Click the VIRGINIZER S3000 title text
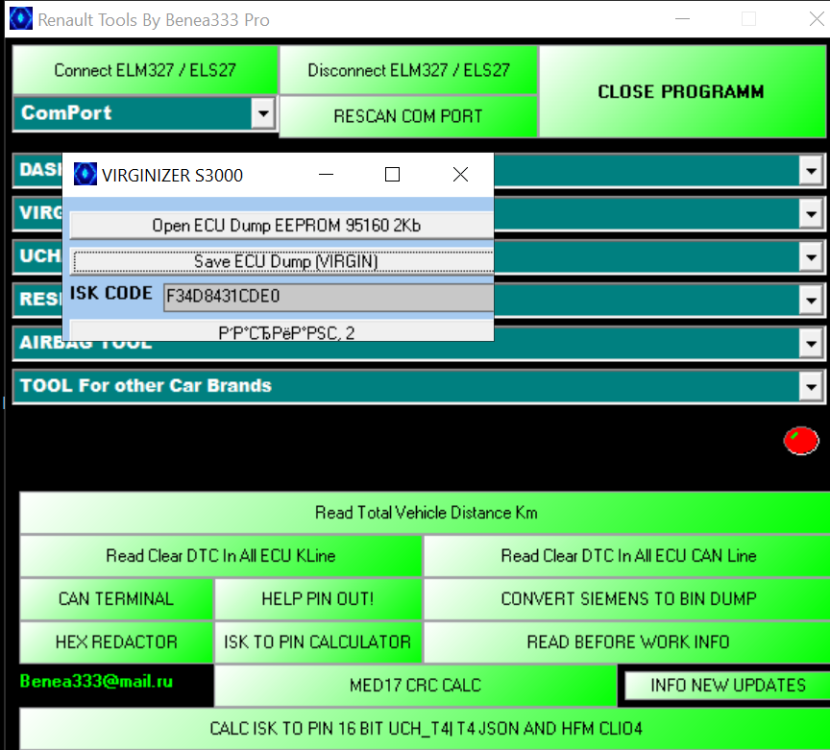 (172, 175)
